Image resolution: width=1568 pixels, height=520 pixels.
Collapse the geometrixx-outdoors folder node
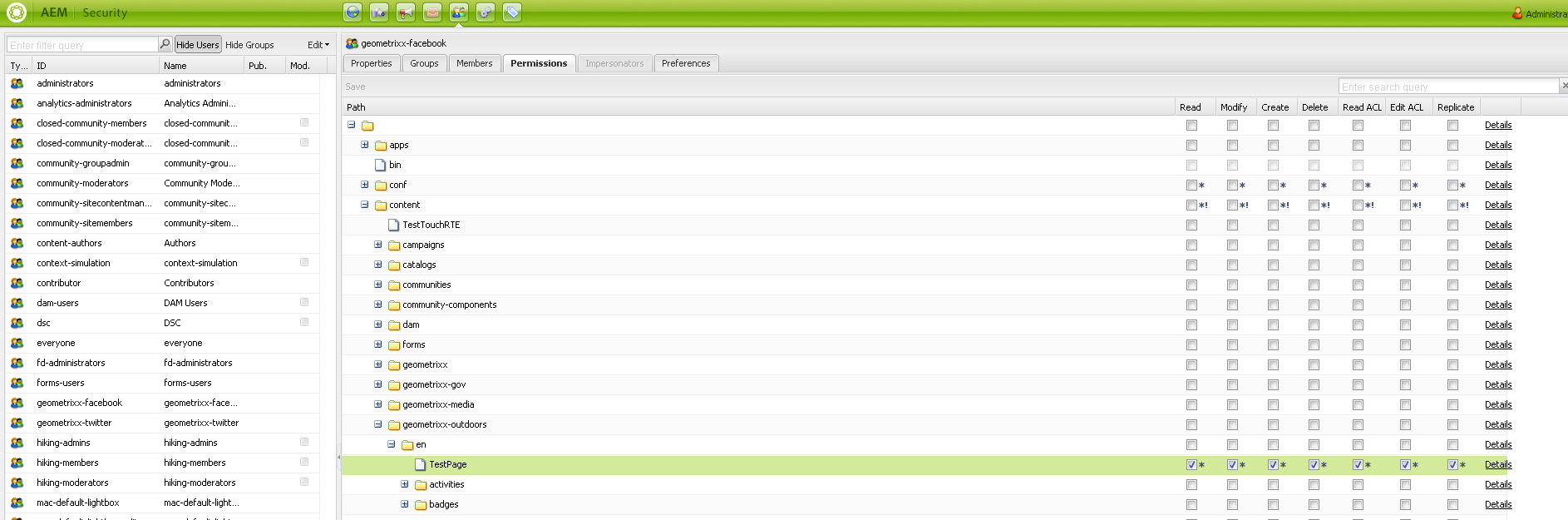click(x=377, y=424)
